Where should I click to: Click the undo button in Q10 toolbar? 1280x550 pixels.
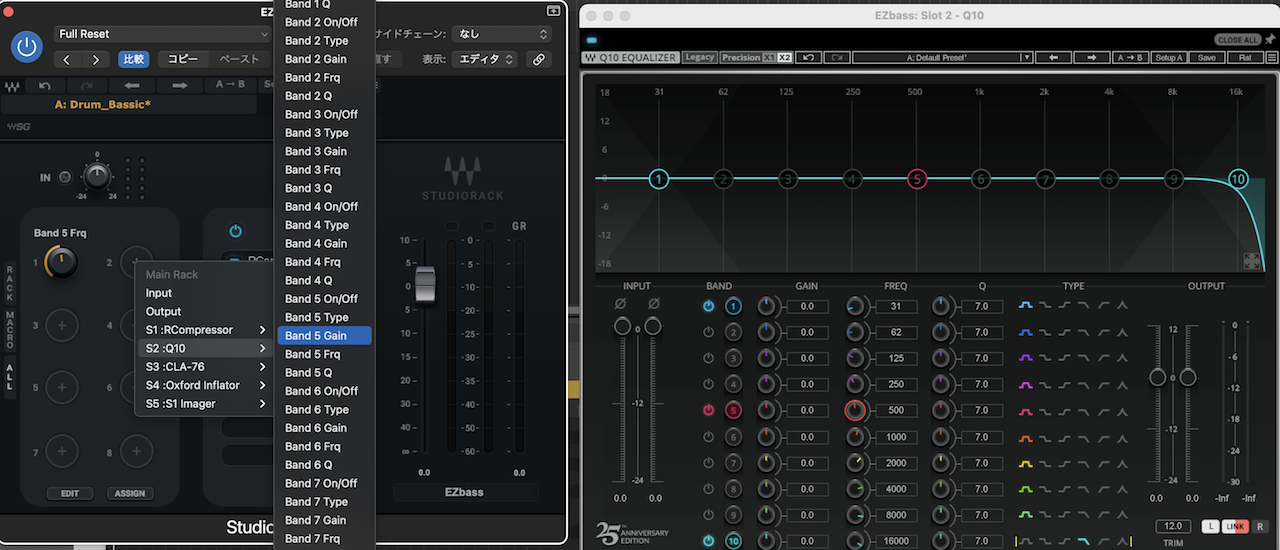click(x=809, y=57)
